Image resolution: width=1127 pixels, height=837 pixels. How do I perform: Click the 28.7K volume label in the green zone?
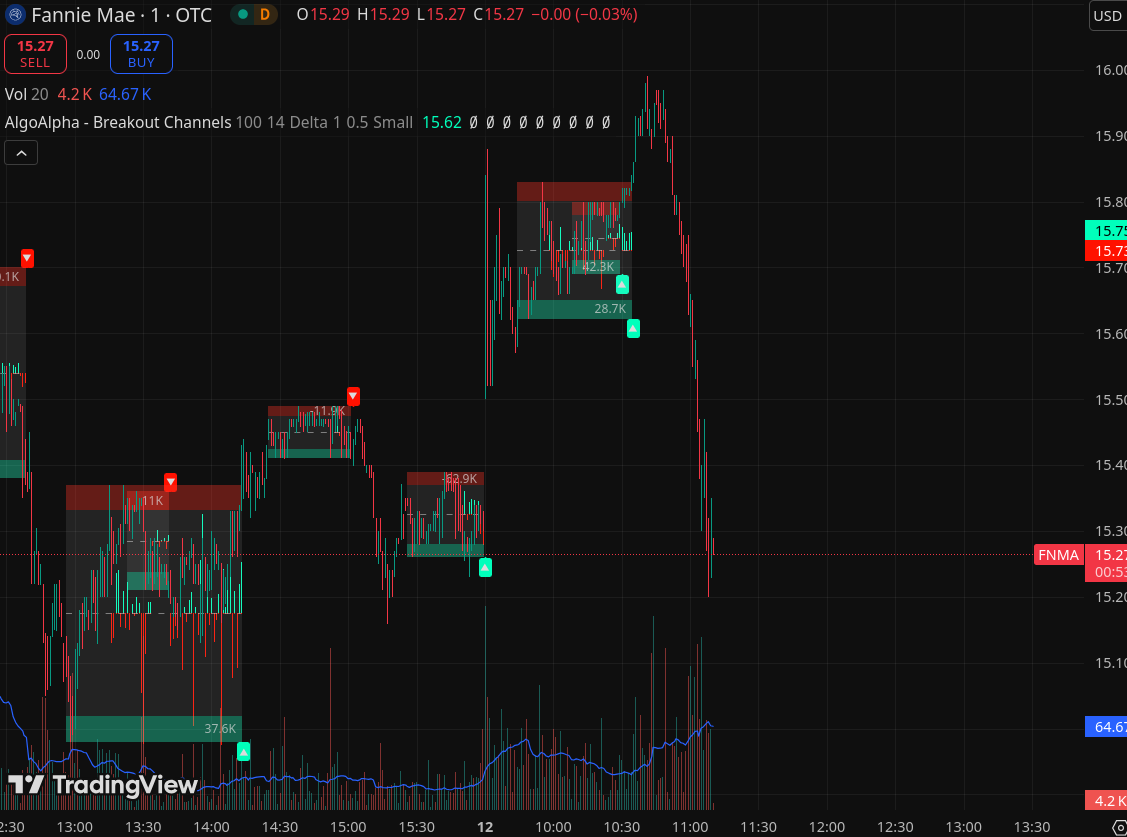[610, 309]
